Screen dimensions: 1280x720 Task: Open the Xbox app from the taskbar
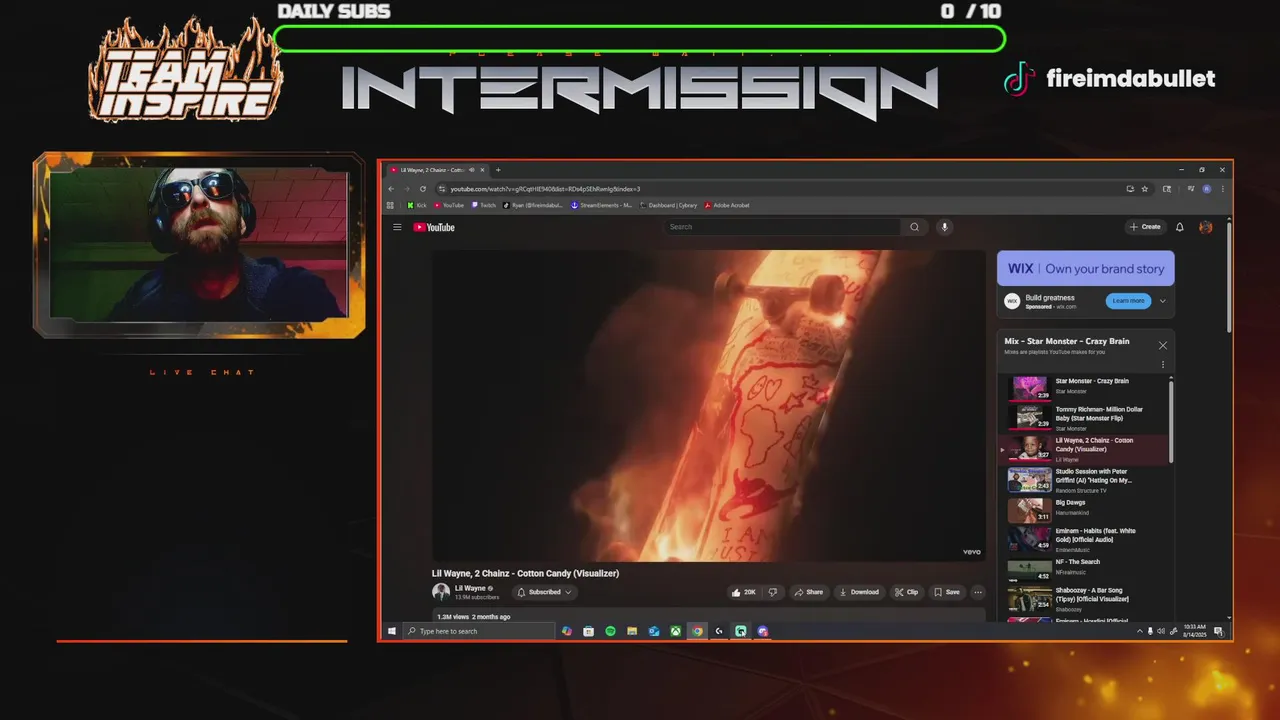(x=676, y=631)
